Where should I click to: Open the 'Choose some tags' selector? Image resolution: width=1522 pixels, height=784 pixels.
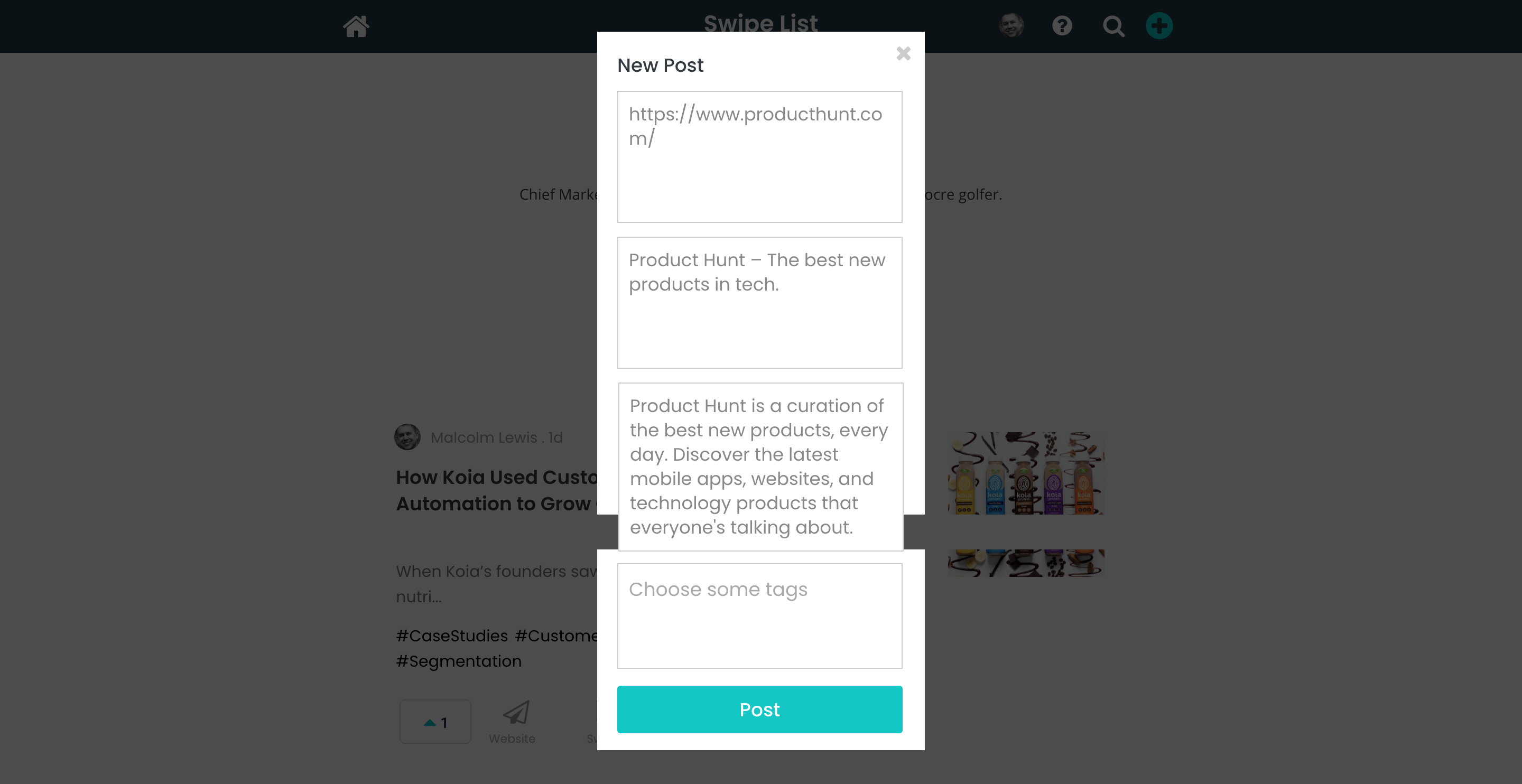click(760, 615)
